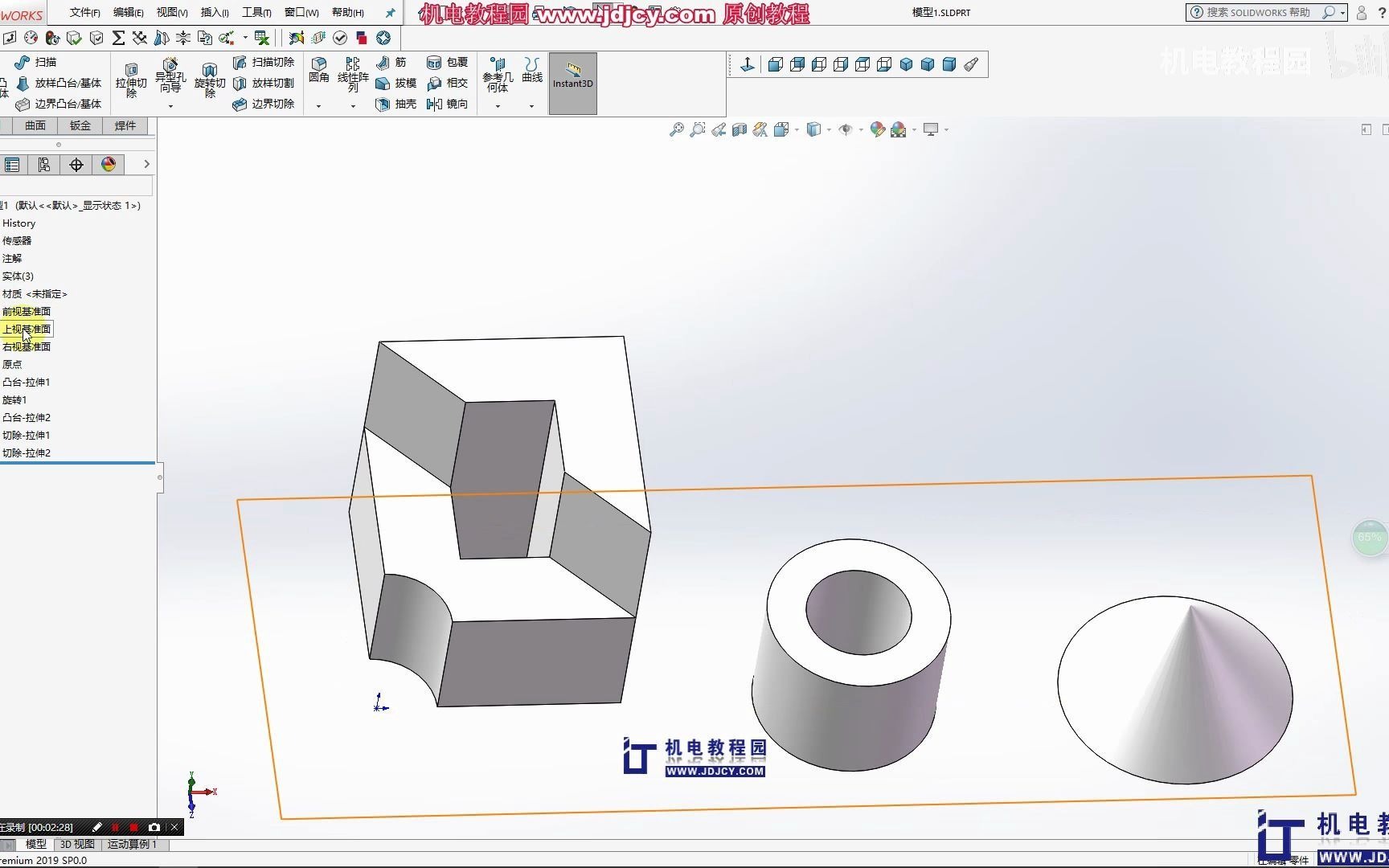
Task: Select 上视基准面 in the feature tree
Action: tap(27, 329)
